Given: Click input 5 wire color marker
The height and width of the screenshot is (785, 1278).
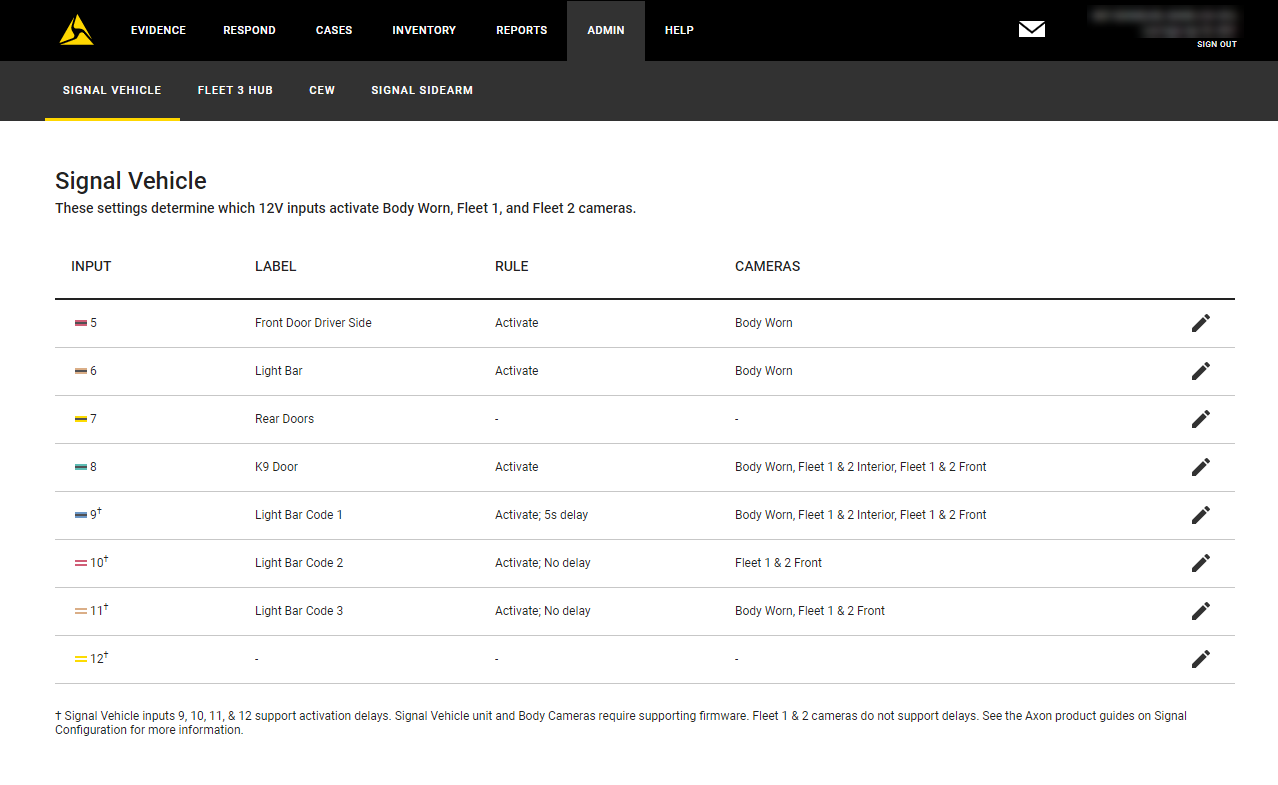Looking at the screenshot, I should [81, 323].
